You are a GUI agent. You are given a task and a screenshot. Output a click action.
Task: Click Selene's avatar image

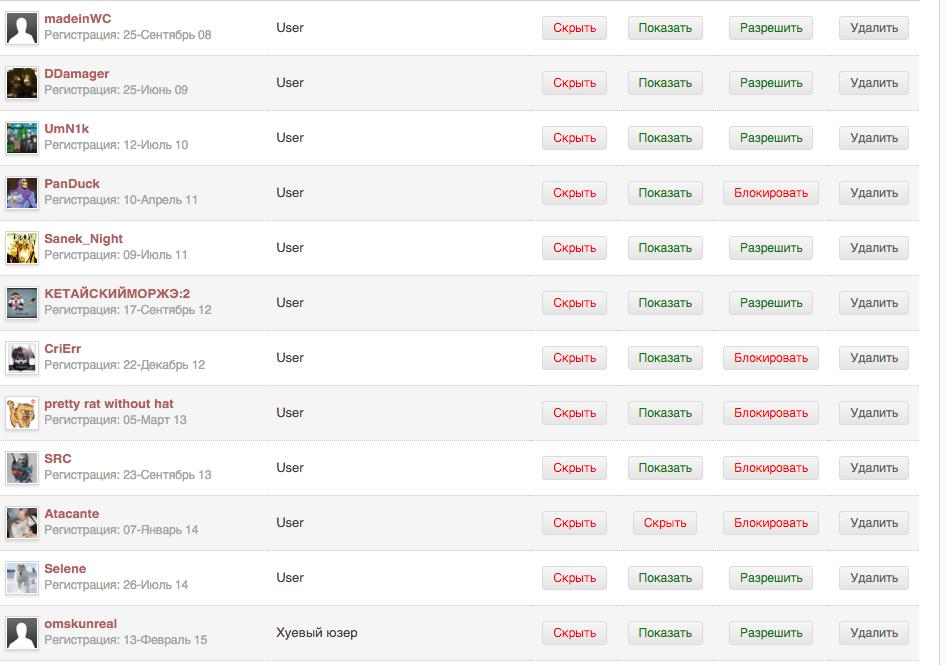click(x=22, y=578)
